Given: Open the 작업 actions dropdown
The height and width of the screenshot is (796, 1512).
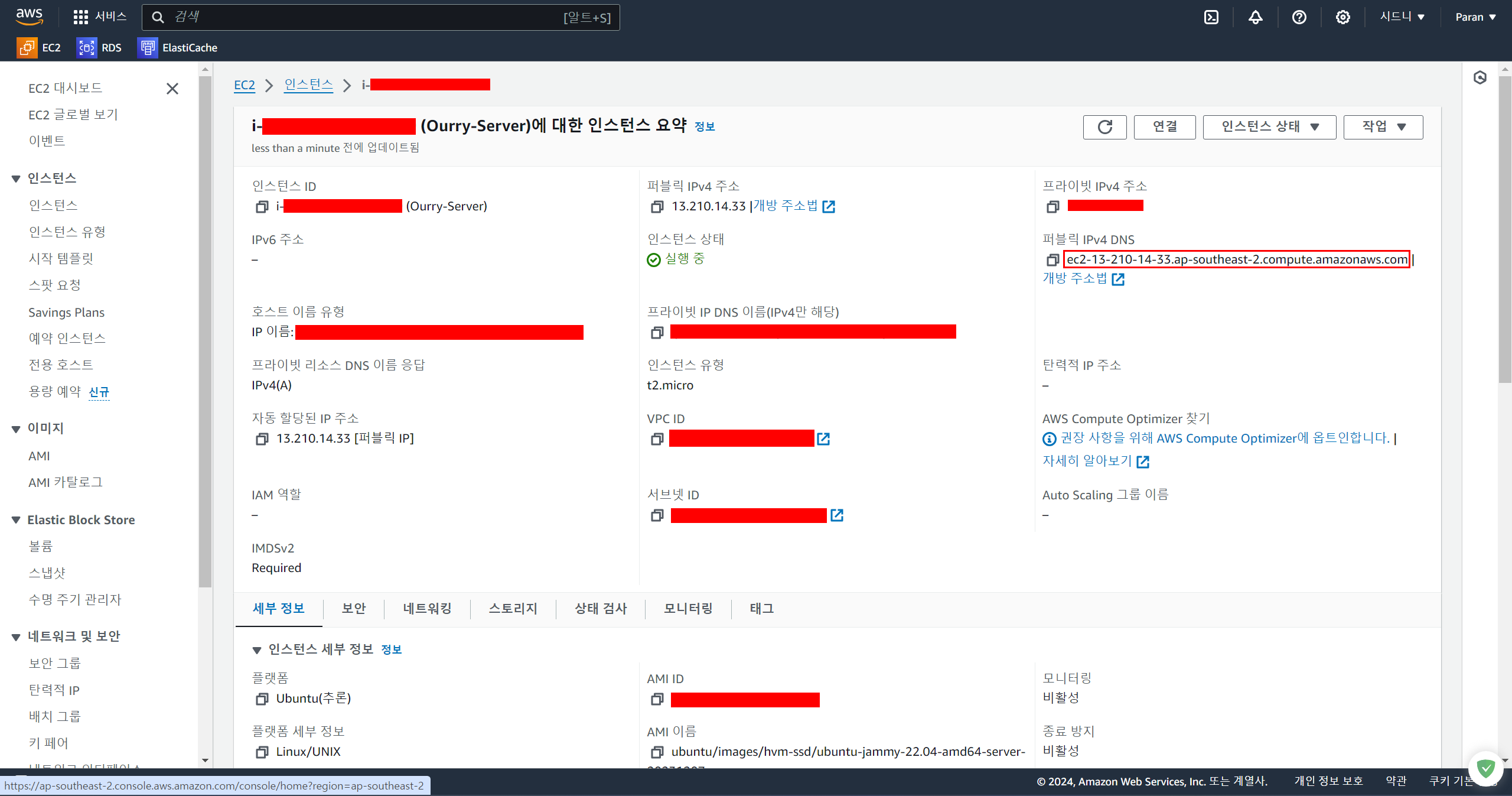Looking at the screenshot, I should (x=1383, y=127).
